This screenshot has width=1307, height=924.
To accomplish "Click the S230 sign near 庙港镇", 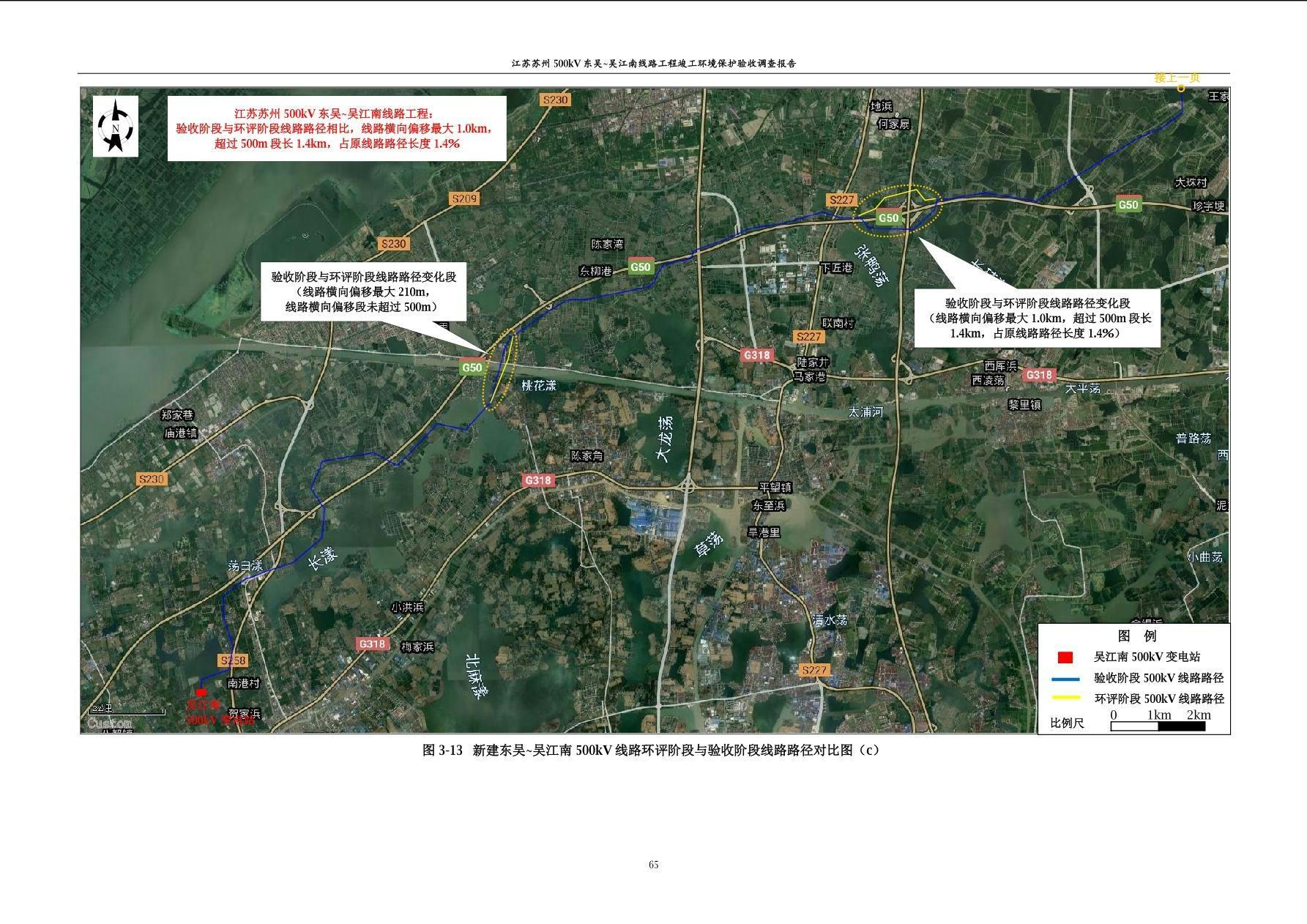I will pos(152,479).
